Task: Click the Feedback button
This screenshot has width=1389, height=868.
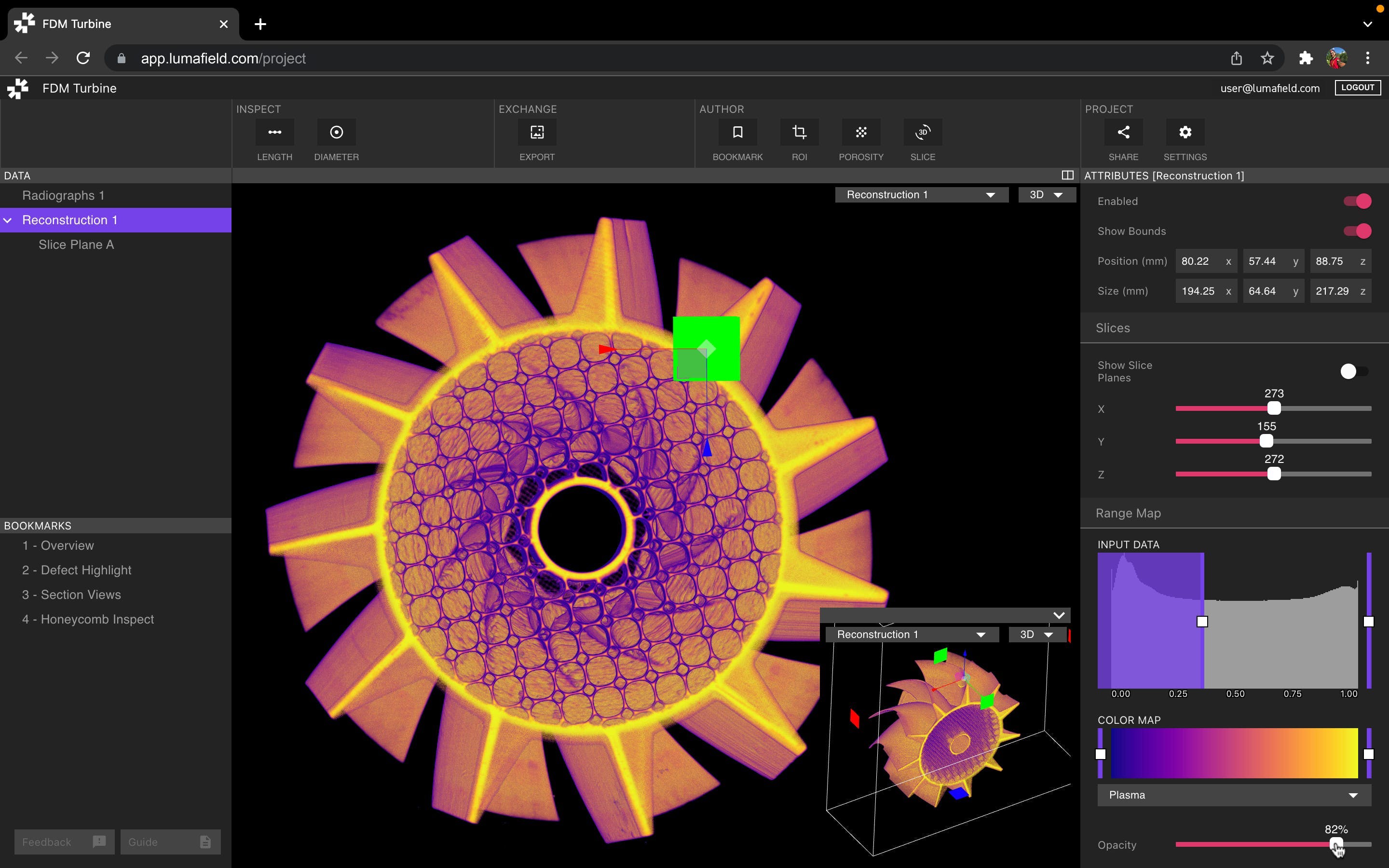Action: (64, 841)
